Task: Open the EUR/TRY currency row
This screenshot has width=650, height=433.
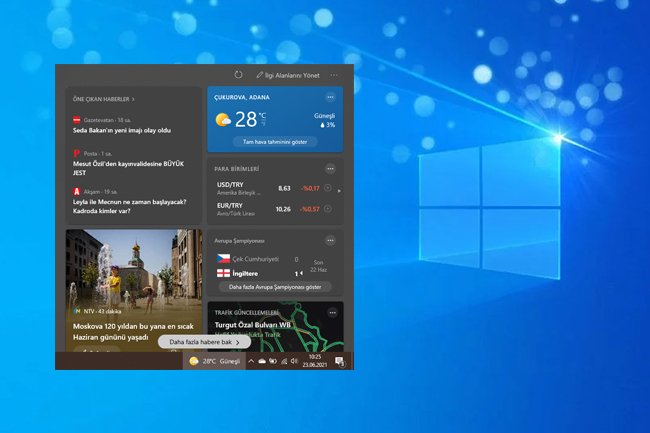Action: tap(274, 209)
